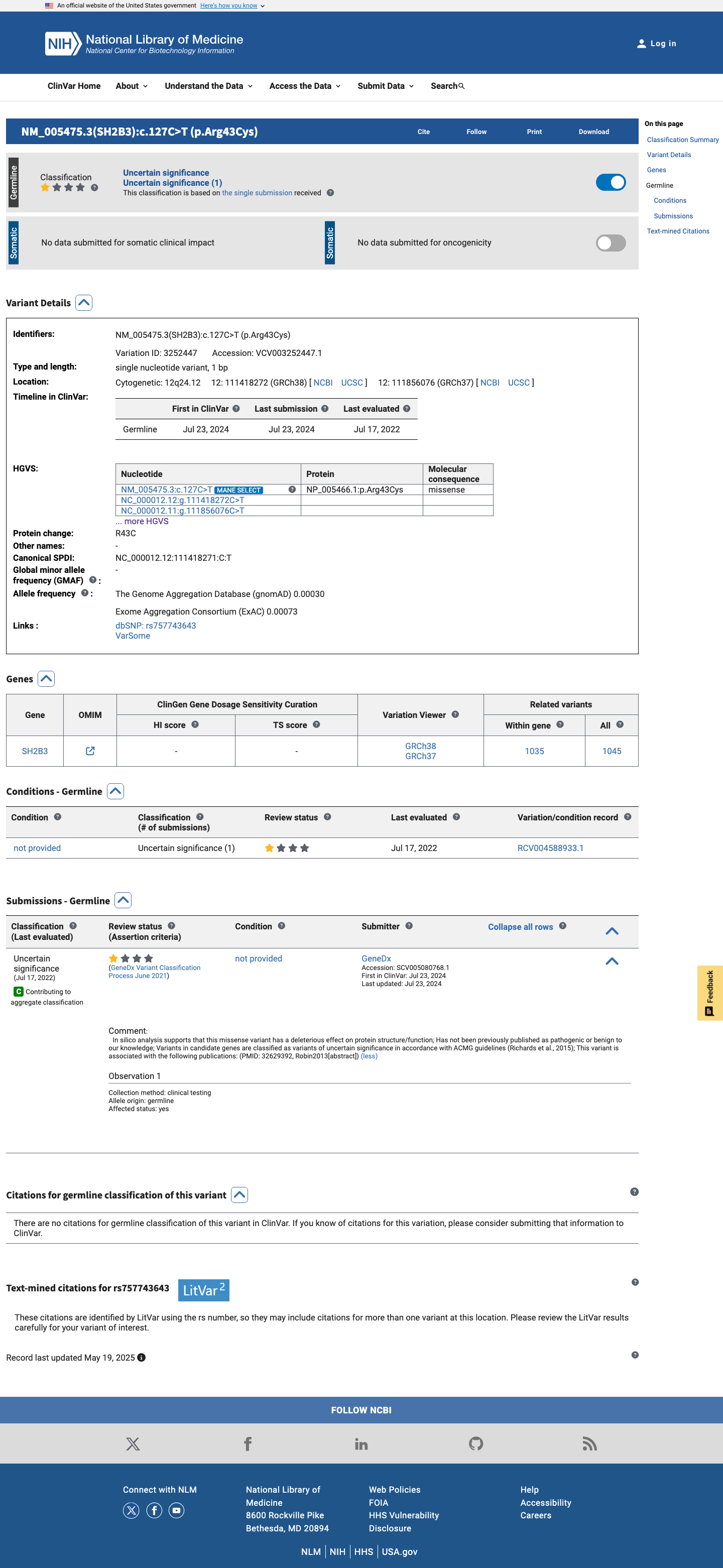Image resolution: width=723 pixels, height=1568 pixels.
Task: Click the Log in user icon
Action: (641, 44)
